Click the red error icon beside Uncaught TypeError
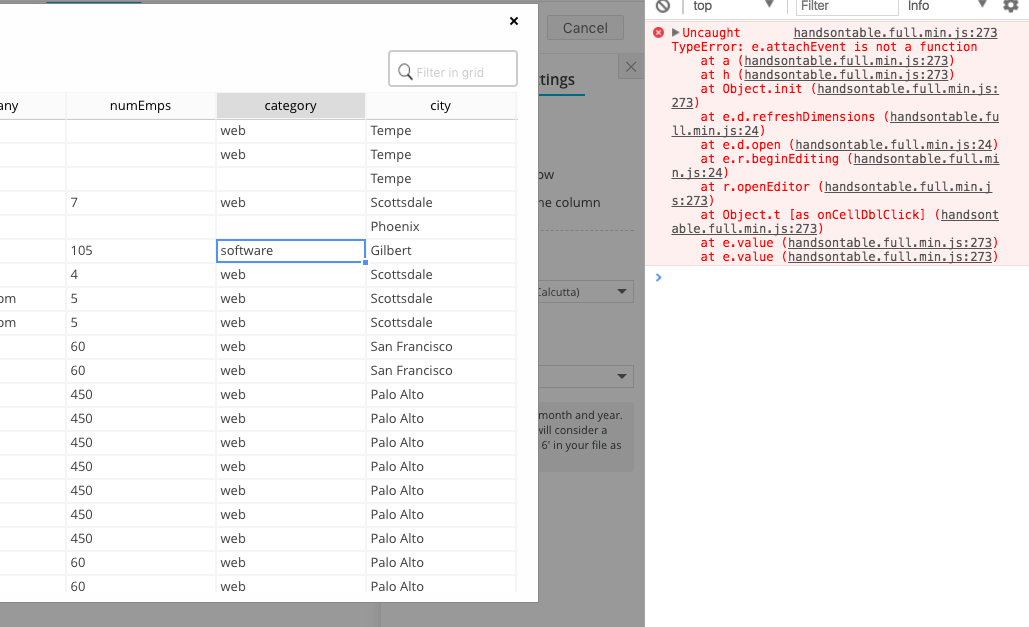The image size is (1029, 627). click(x=657, y=32)
